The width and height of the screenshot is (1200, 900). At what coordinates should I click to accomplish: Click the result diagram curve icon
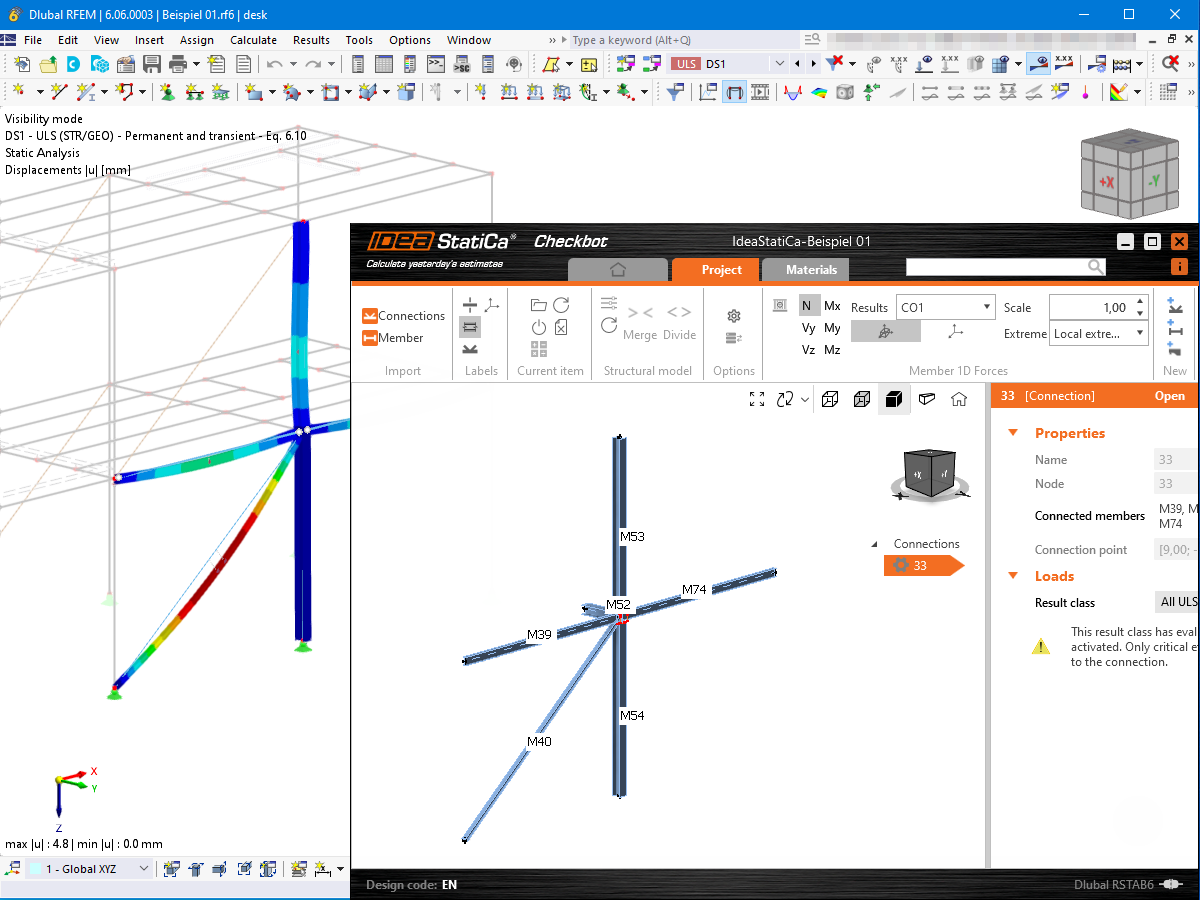tap(793, 92)
